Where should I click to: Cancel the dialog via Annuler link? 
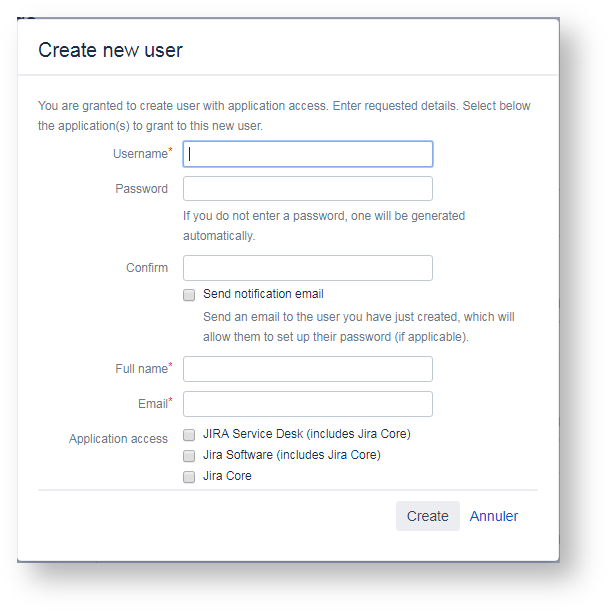[494, 516]
